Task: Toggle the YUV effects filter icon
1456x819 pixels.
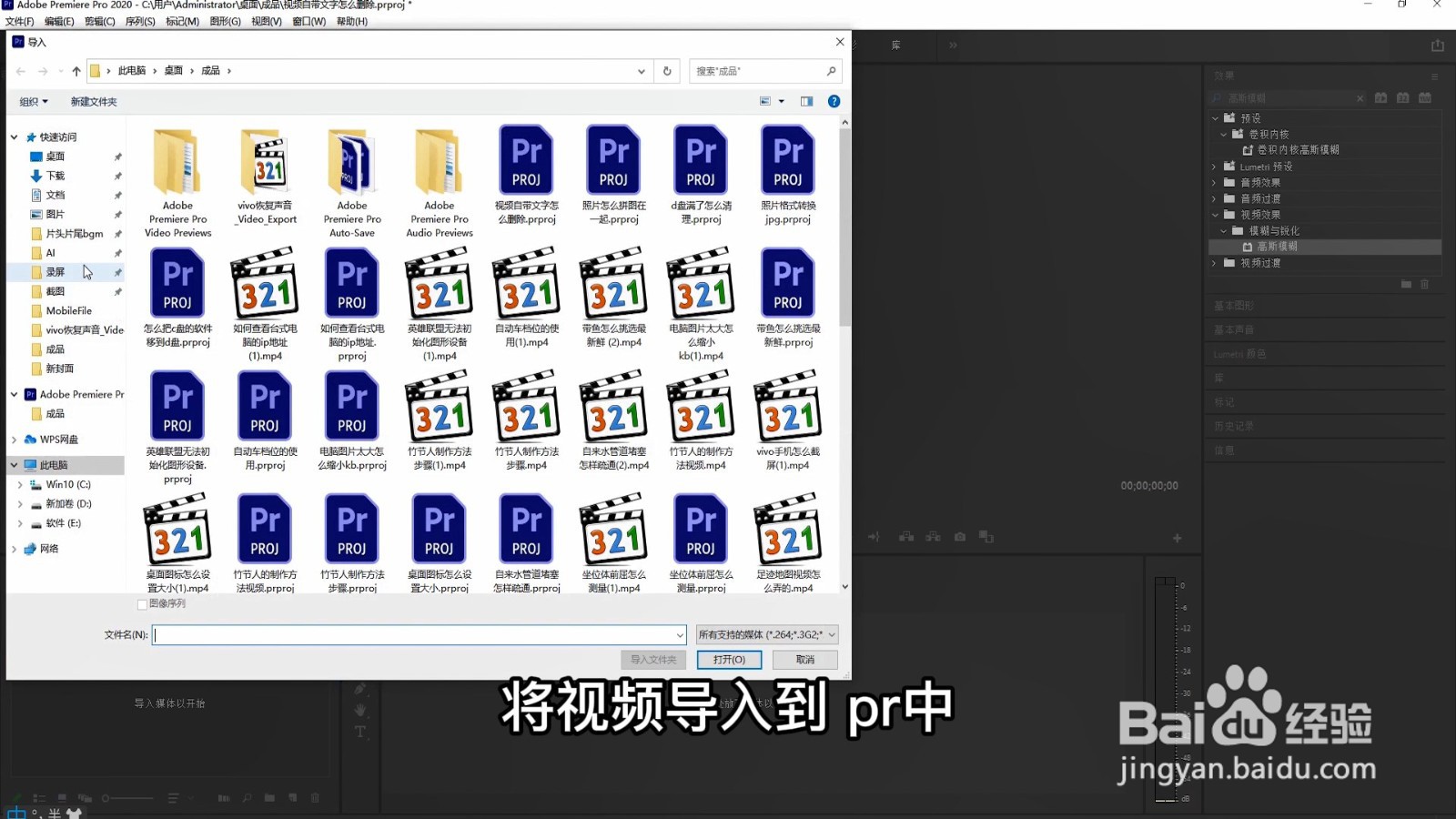Action: click(x=1425, y=97)
